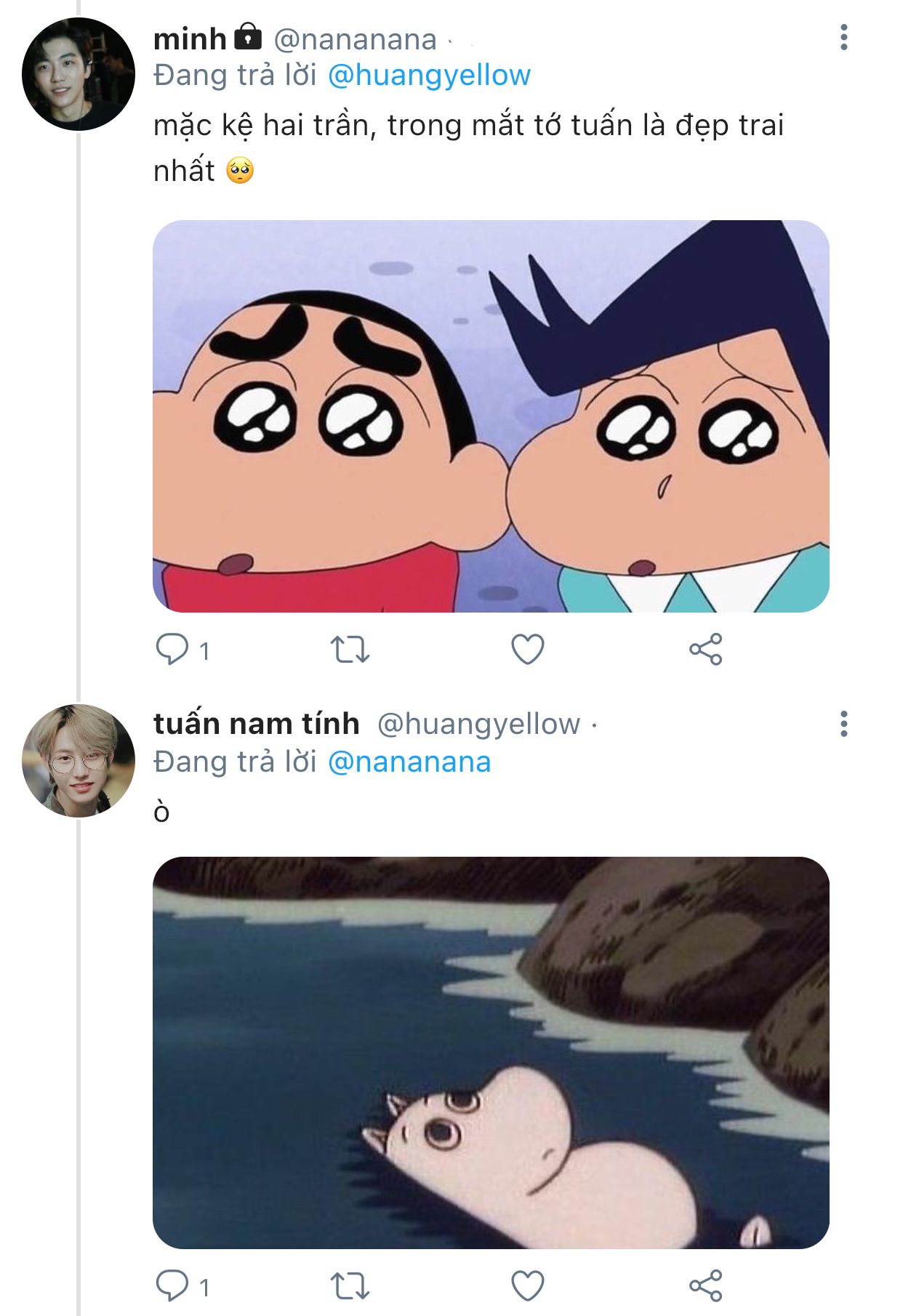
Task: Open more options for minh's tweet
Action: point(843,37)
